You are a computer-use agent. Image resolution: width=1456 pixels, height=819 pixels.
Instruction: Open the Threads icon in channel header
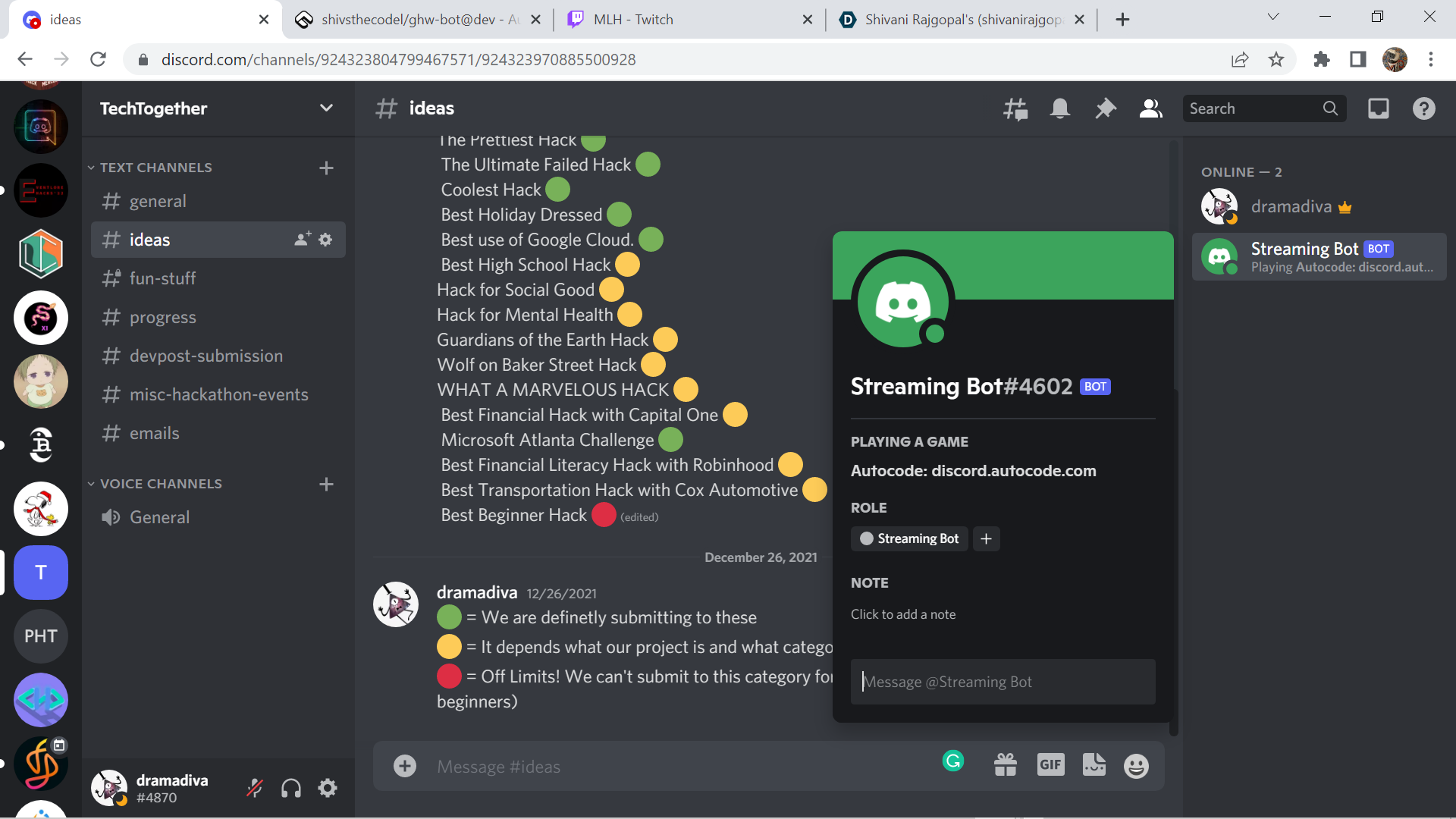[x=1015, y=109]
